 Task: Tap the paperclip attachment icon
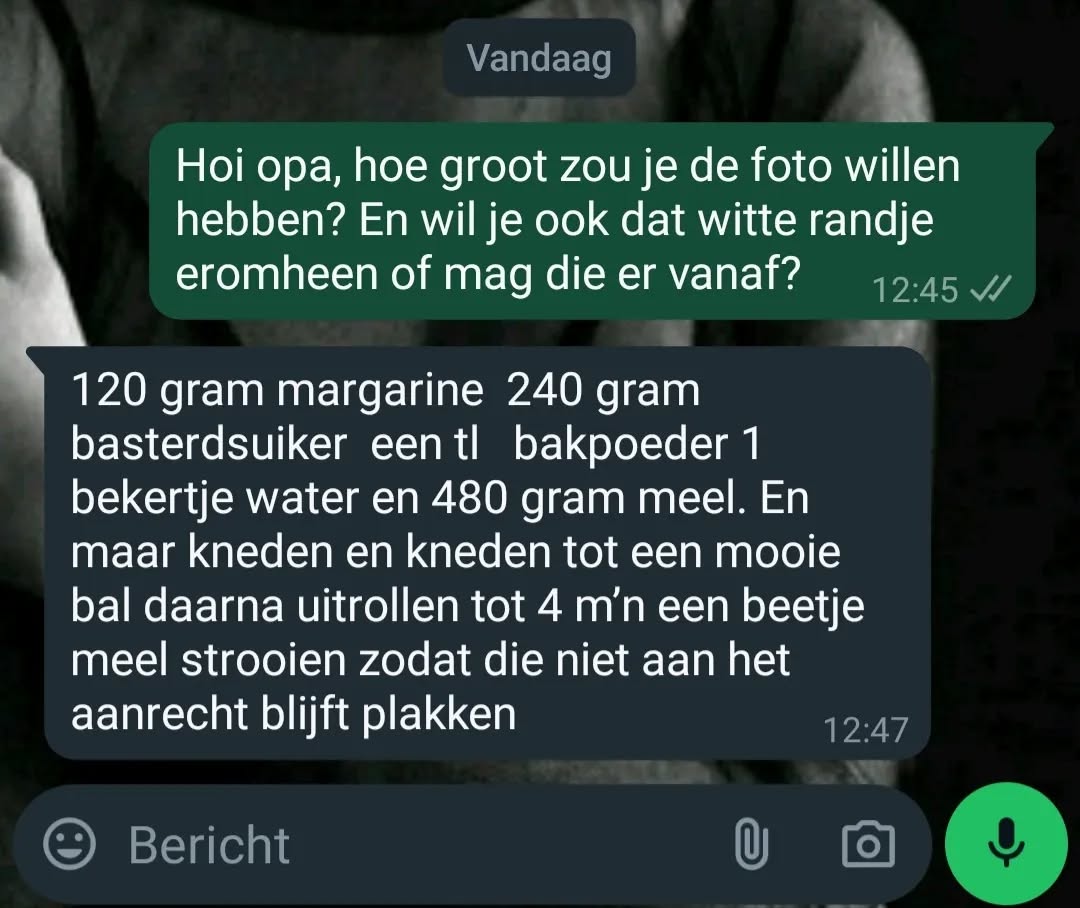point(751,843)
